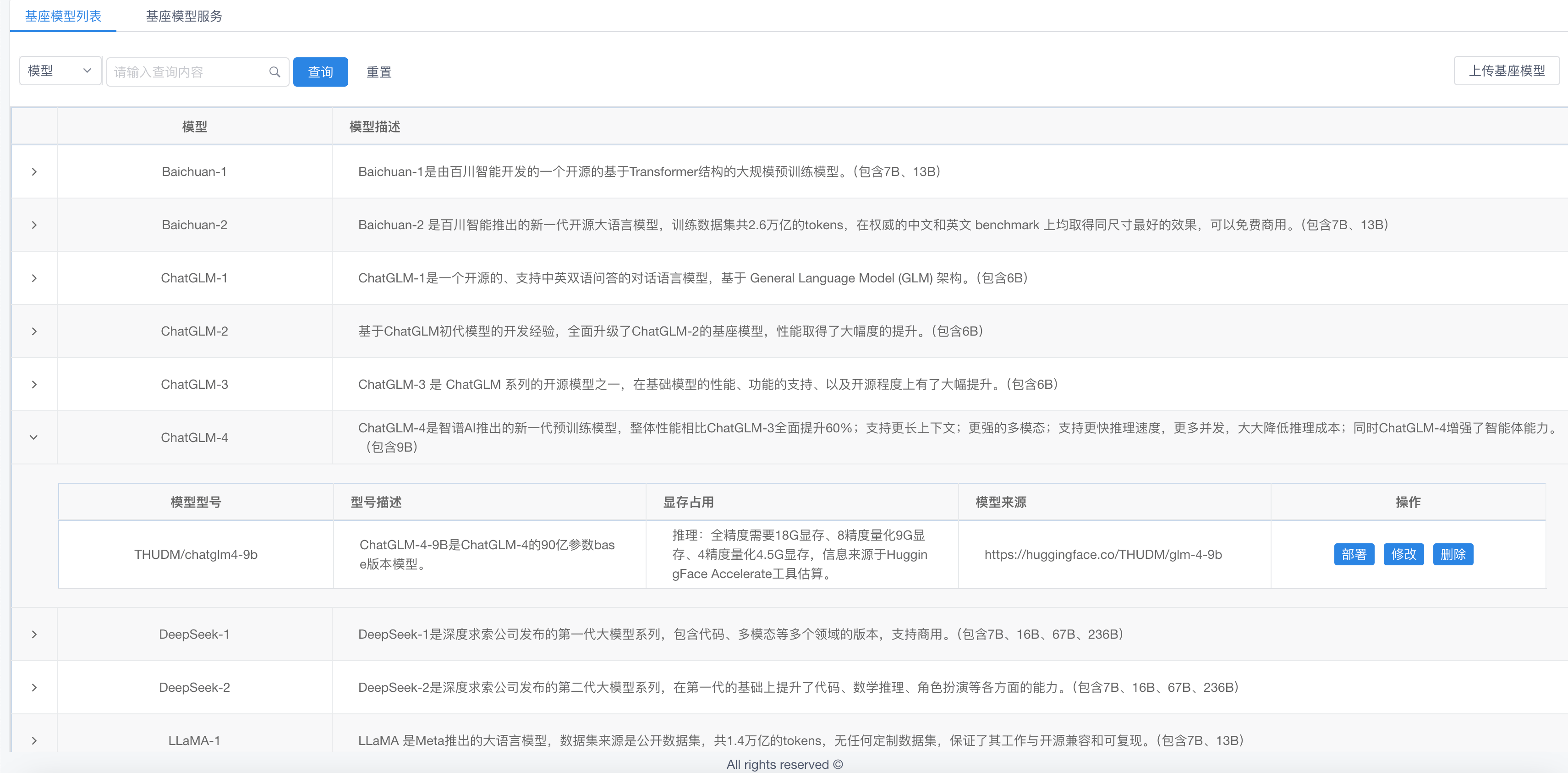
Task: Click the 查询 button
Action: point(320,72)
